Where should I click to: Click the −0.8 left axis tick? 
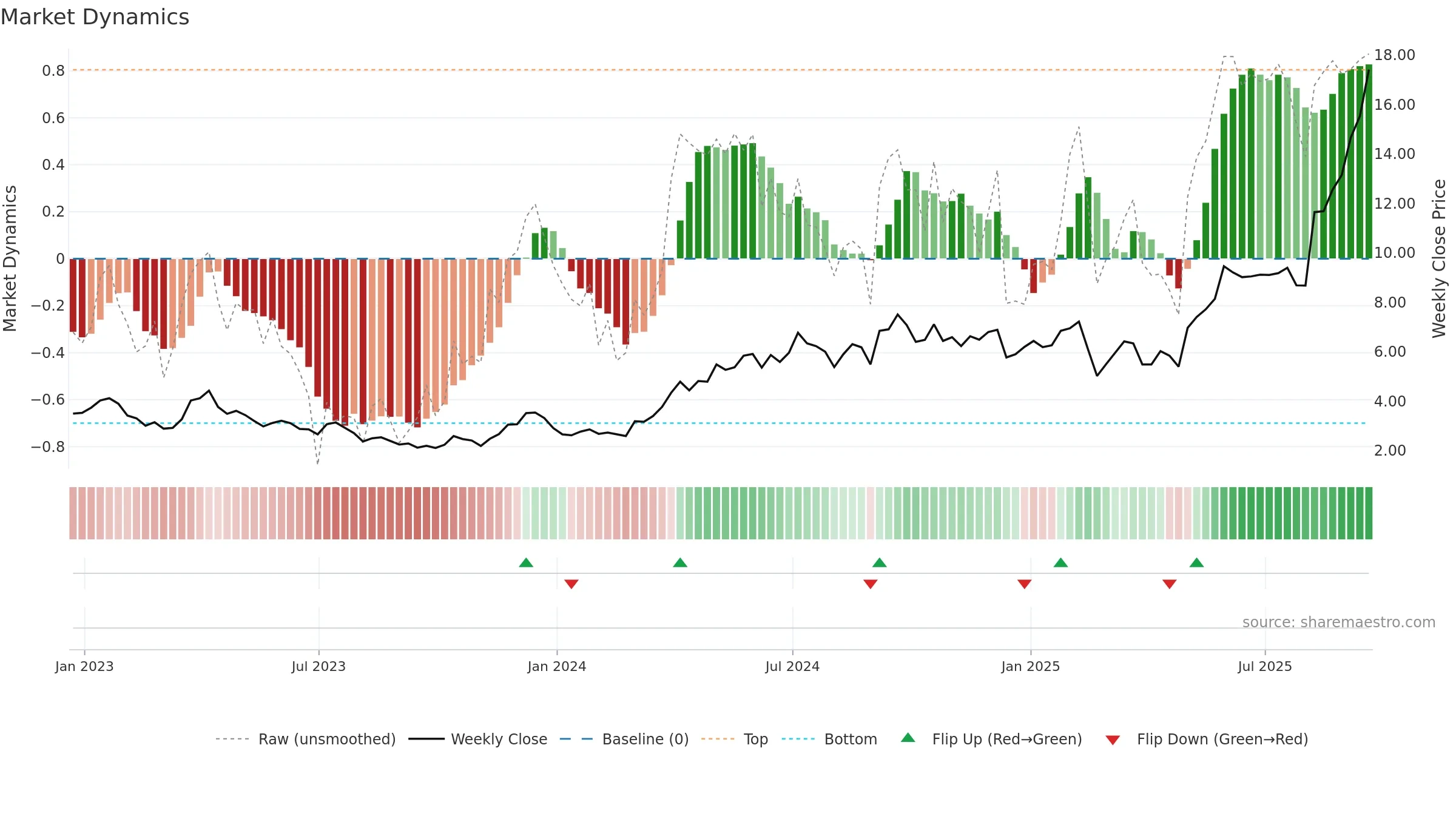click(48, 447)
